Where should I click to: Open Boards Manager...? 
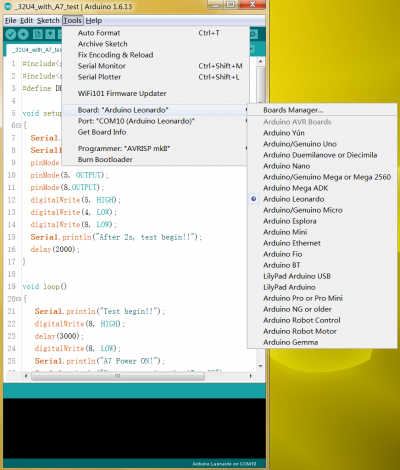pos(322,110)
